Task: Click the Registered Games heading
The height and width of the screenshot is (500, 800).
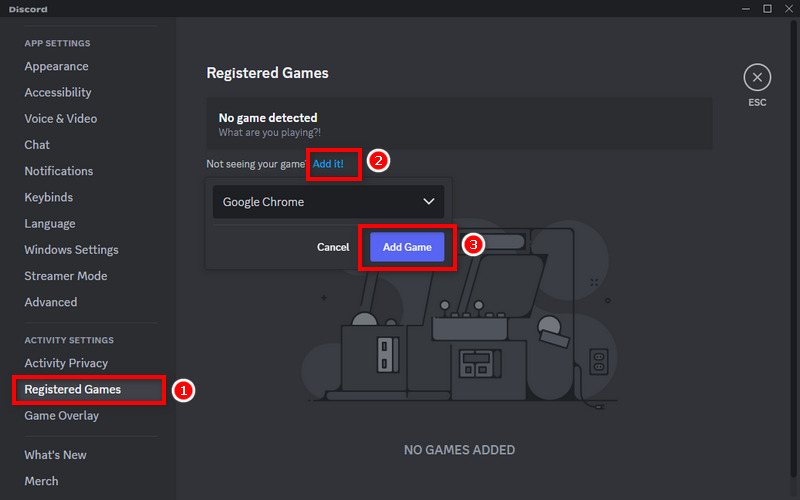Action: tap(267, 73)
